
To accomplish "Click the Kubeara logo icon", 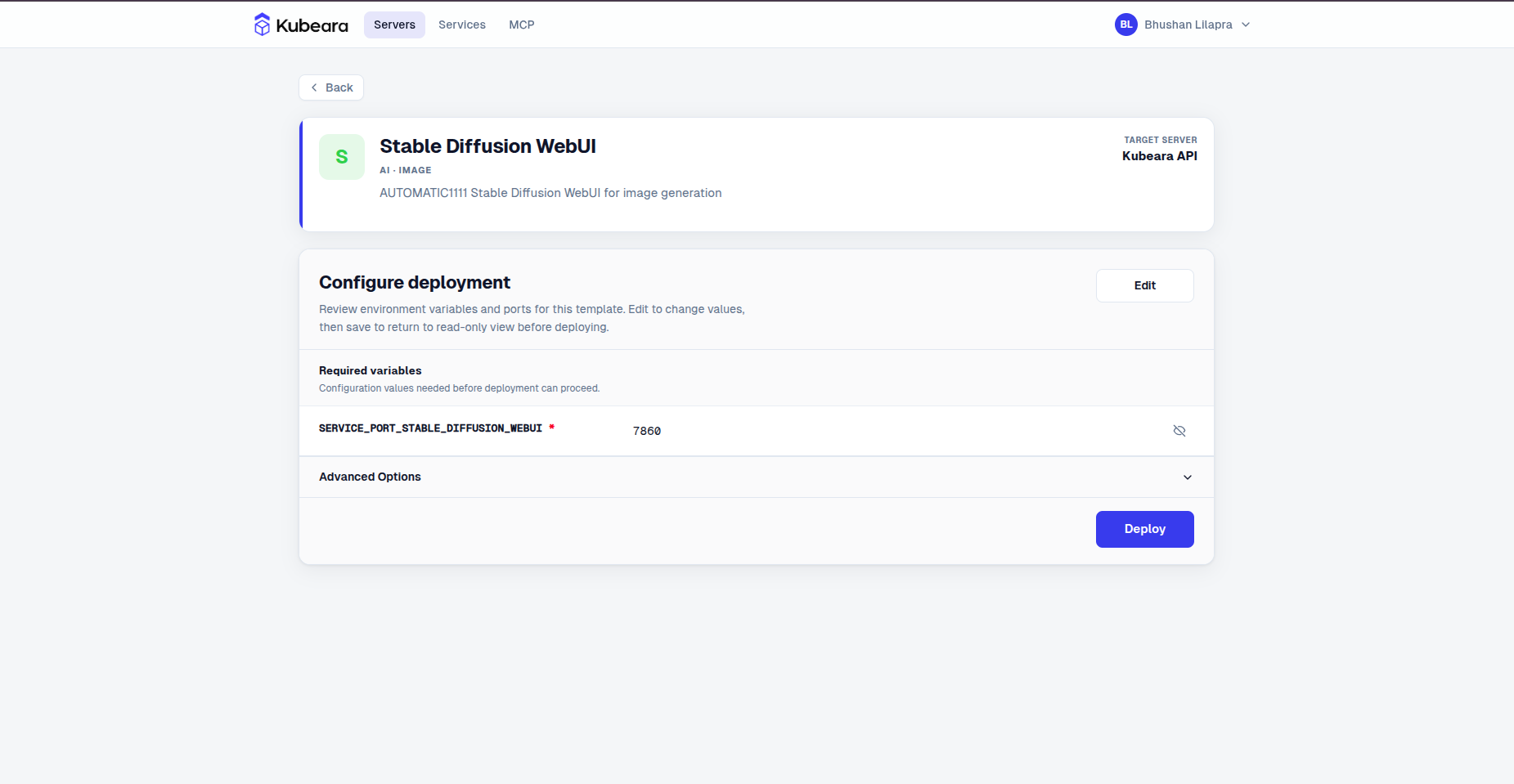I will click(262, 25).
